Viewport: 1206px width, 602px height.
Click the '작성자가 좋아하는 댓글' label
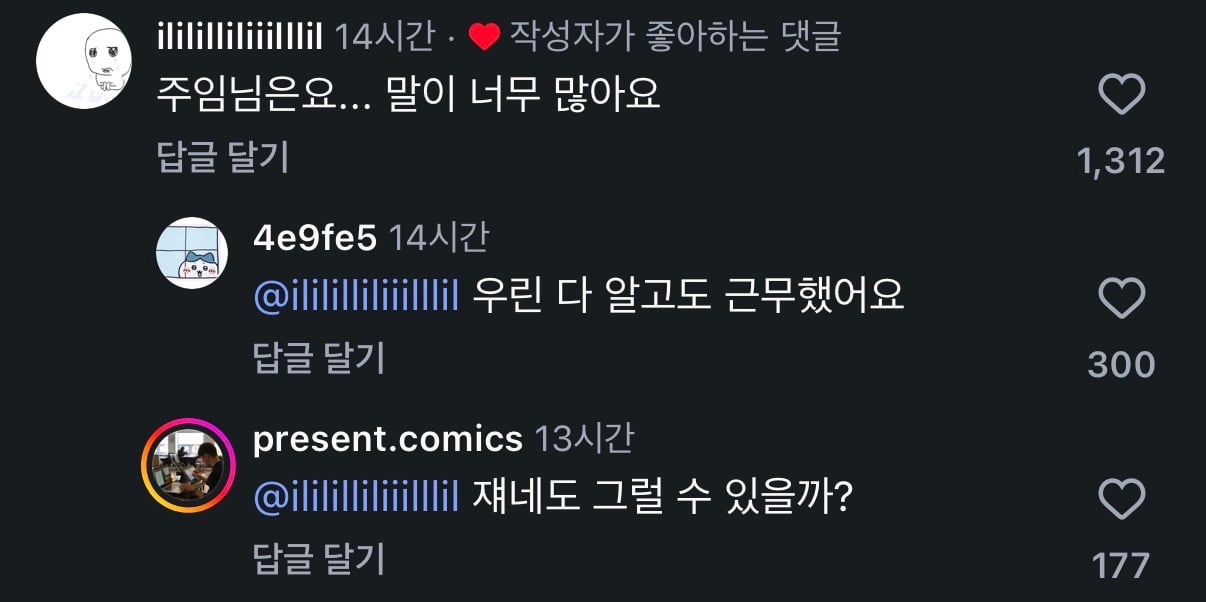(x=675, y=37)
